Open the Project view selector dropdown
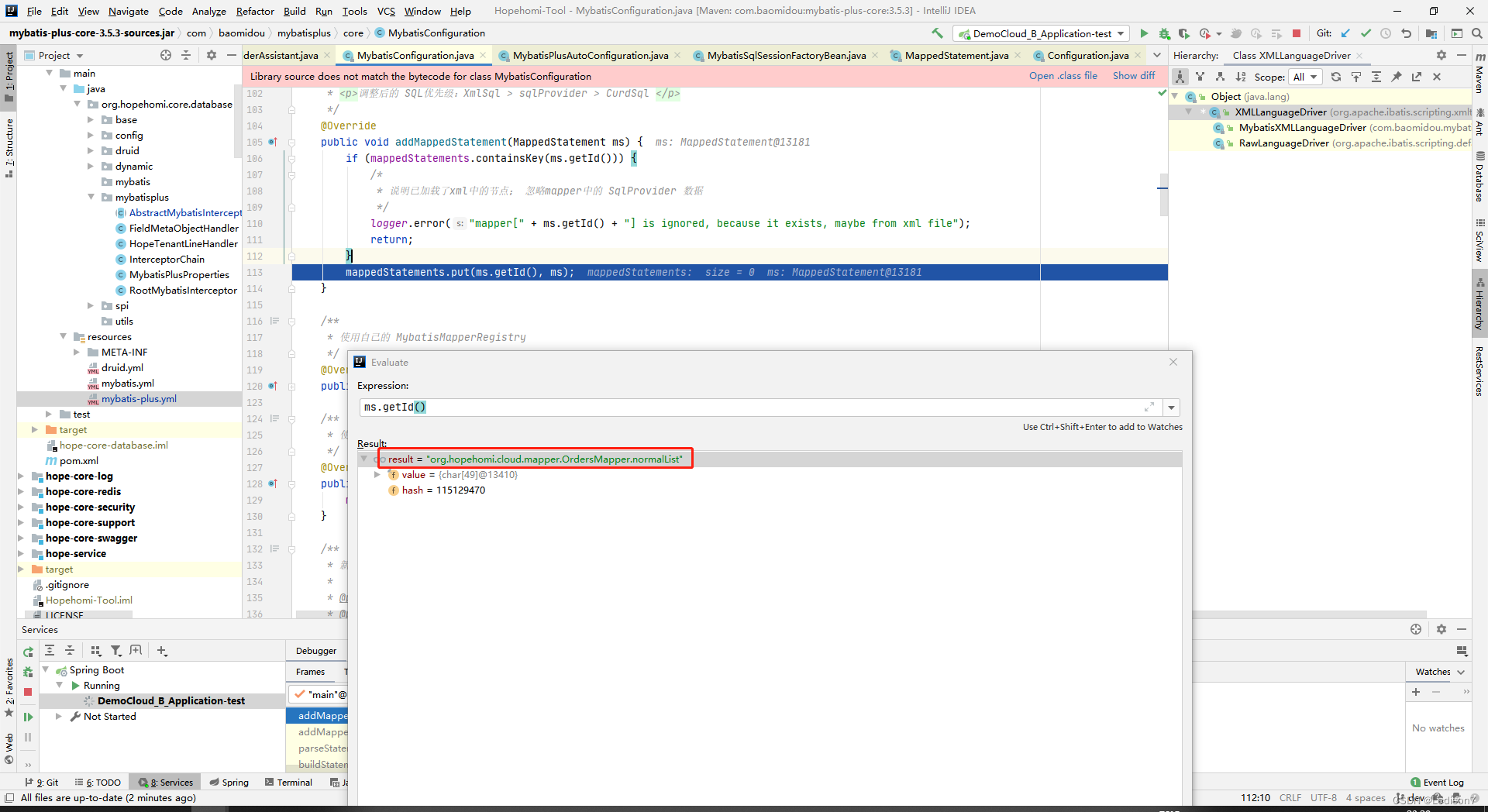1488x812 pixels. pos(54,55)
